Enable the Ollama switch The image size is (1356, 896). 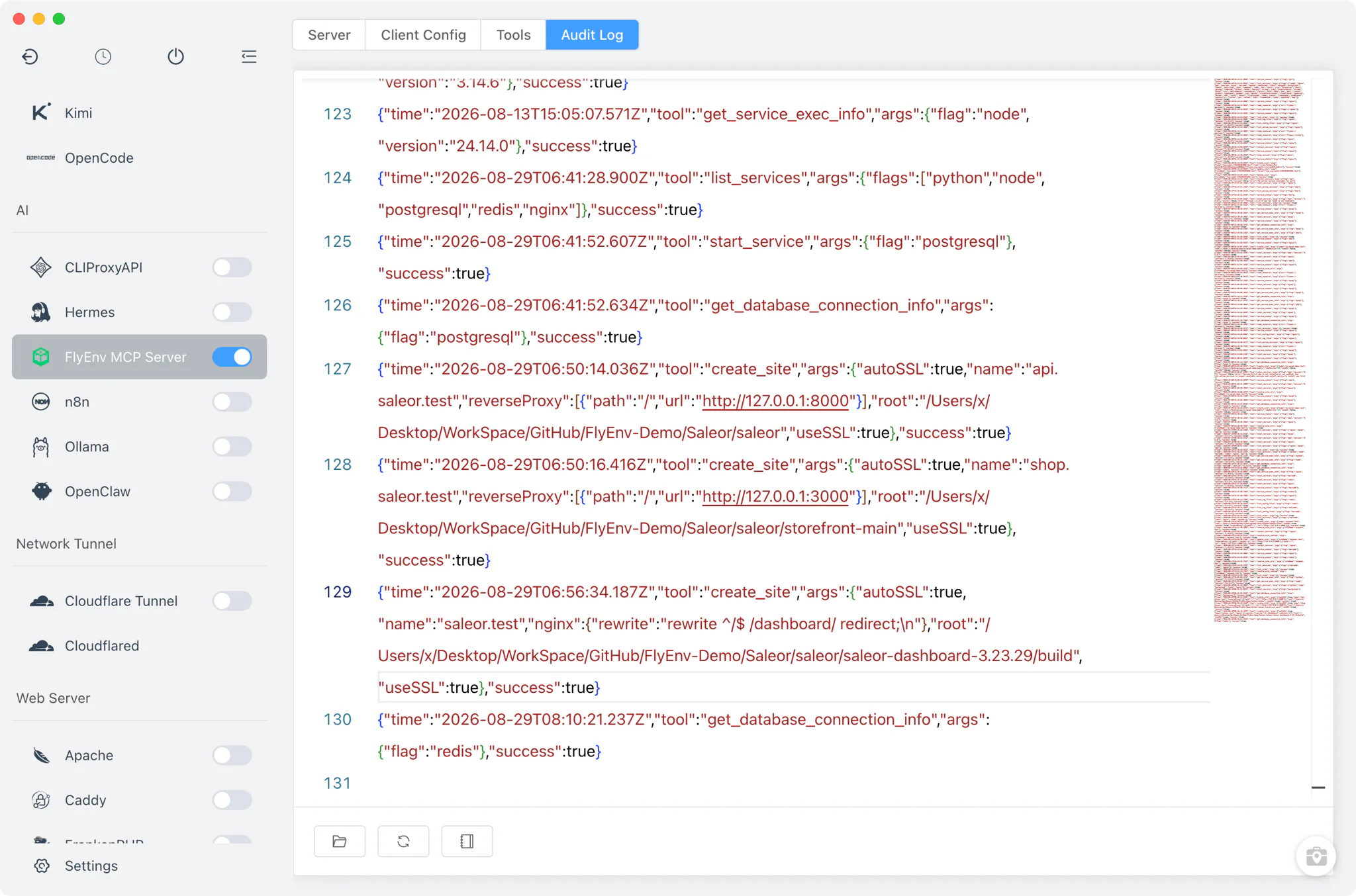232,447
